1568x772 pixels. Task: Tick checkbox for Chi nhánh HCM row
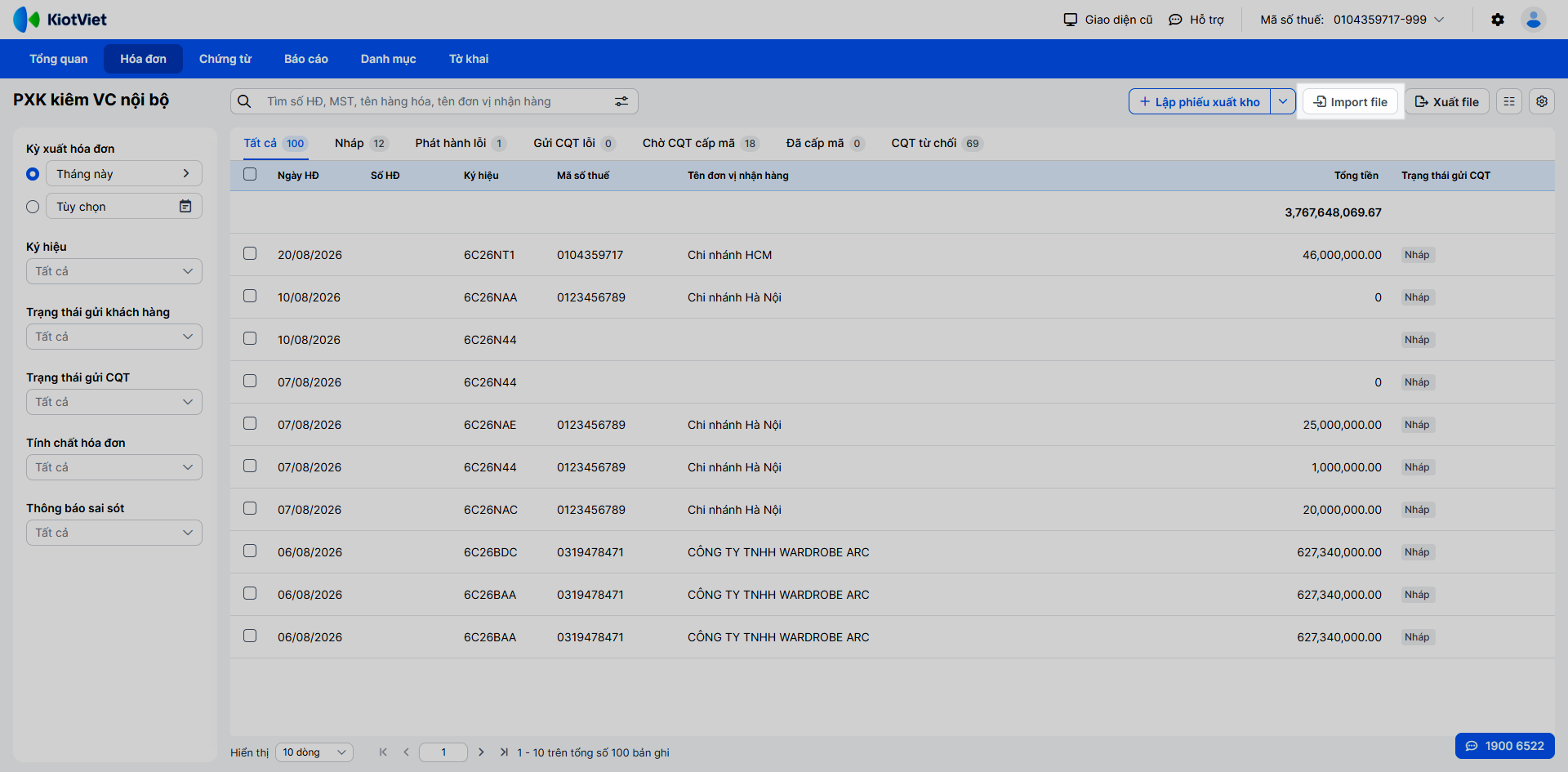250,253
